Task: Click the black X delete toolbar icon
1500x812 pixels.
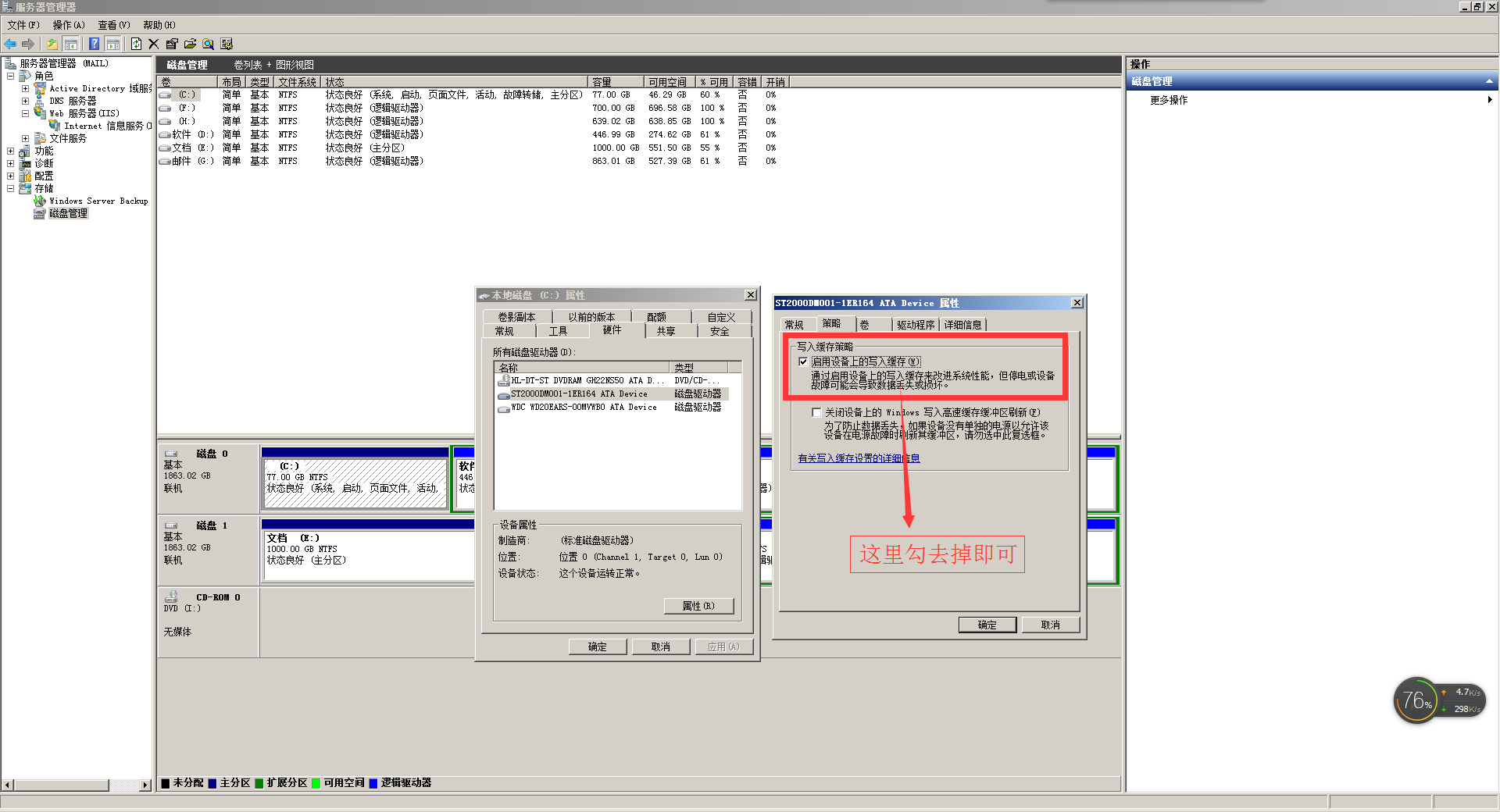Action: tap(153, 44)
